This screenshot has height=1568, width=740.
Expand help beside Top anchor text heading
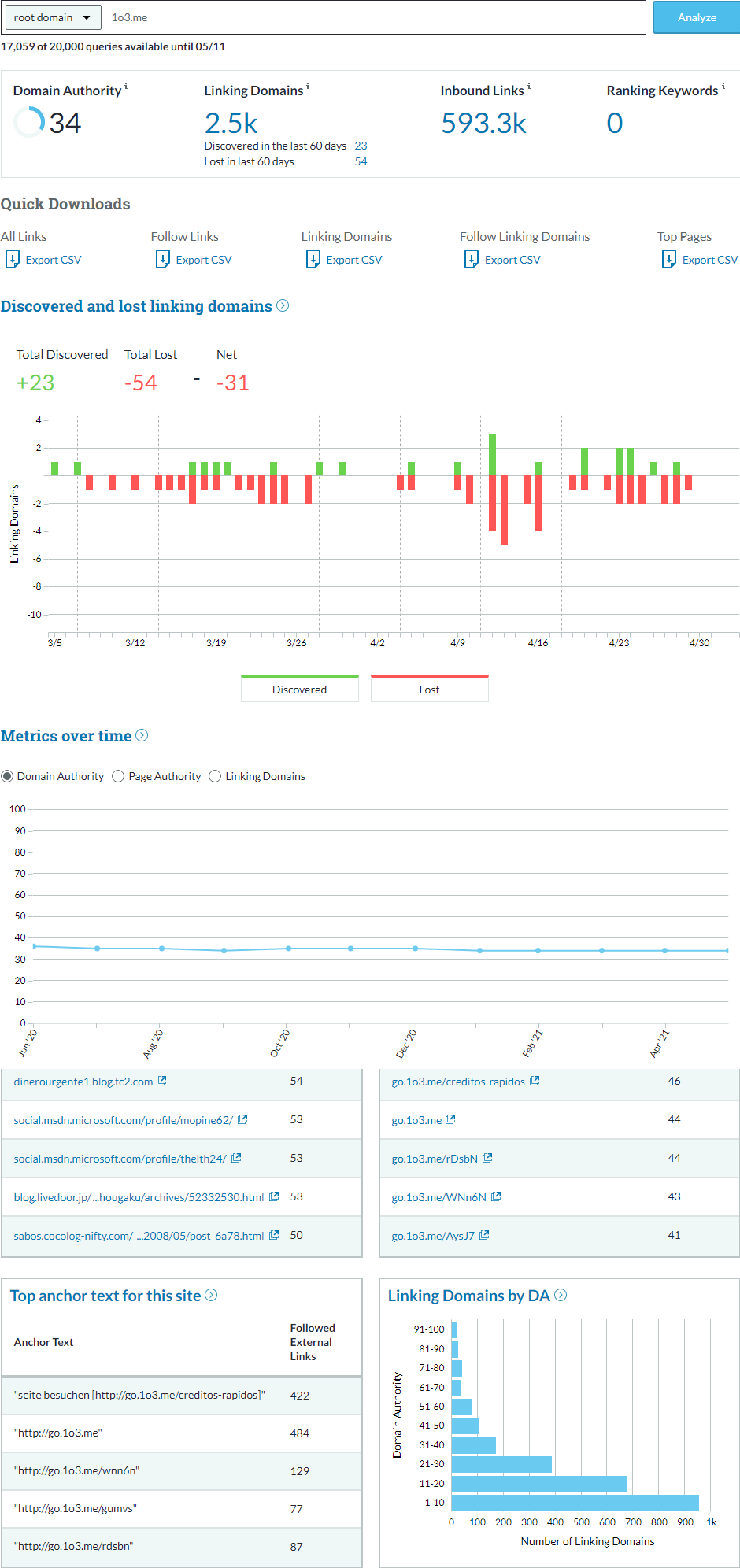(x=211, y=1295)
